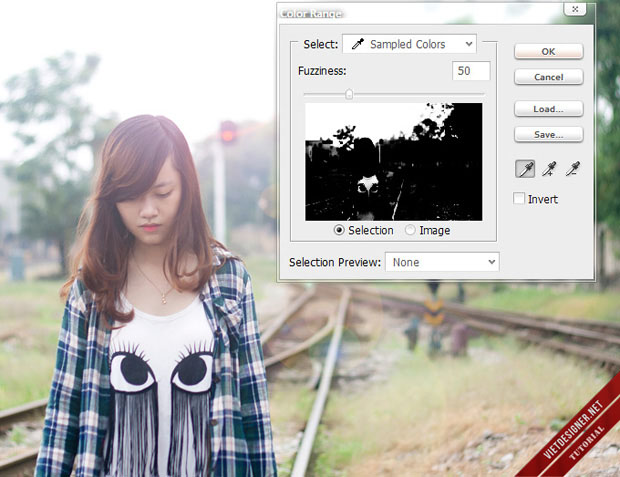Click the black-and-white selection preview thumbnail
This screenshot has height=477, width=620.
click(393, 162)
